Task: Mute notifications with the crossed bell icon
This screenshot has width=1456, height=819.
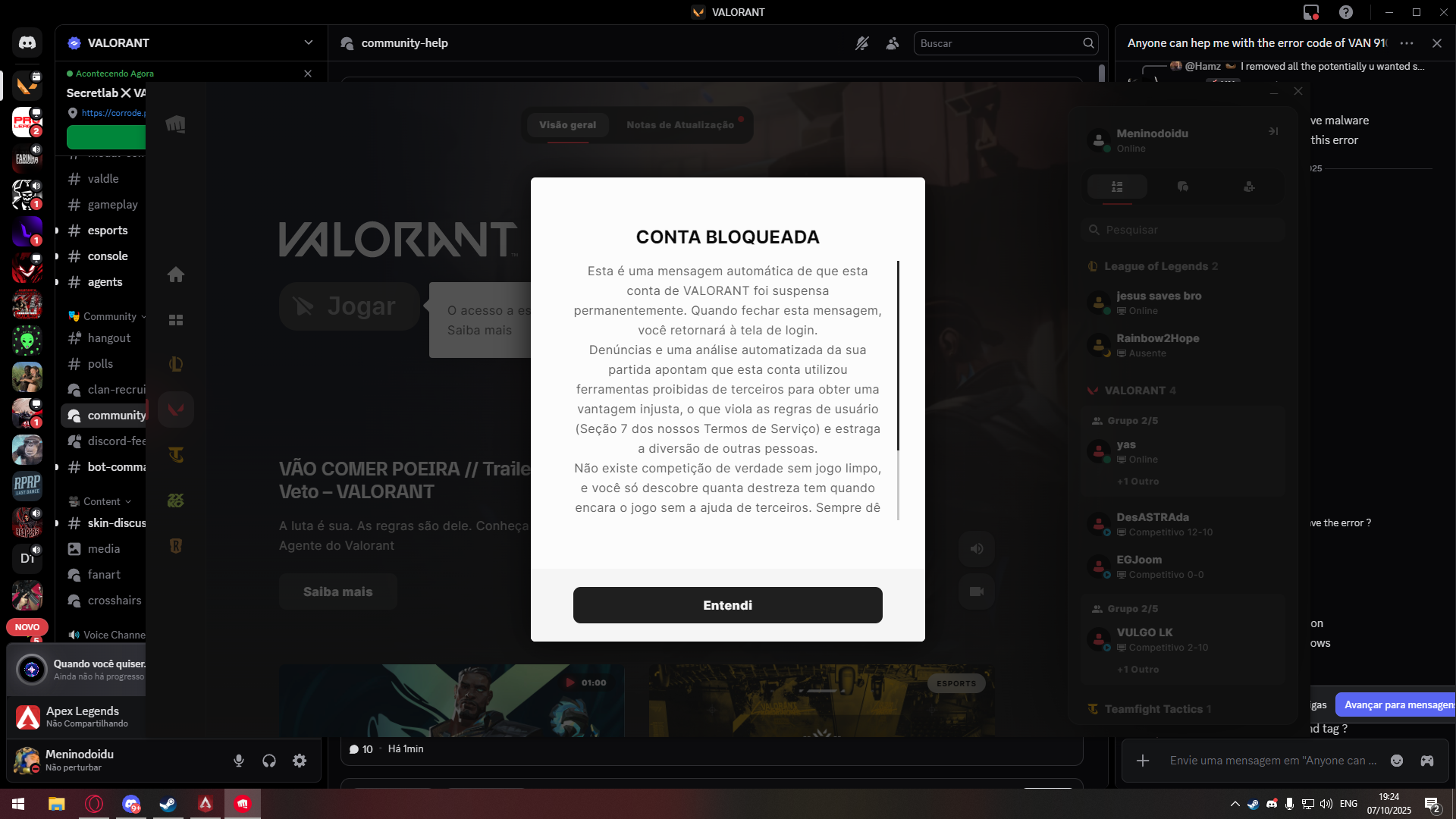Action: click(862, 43)
